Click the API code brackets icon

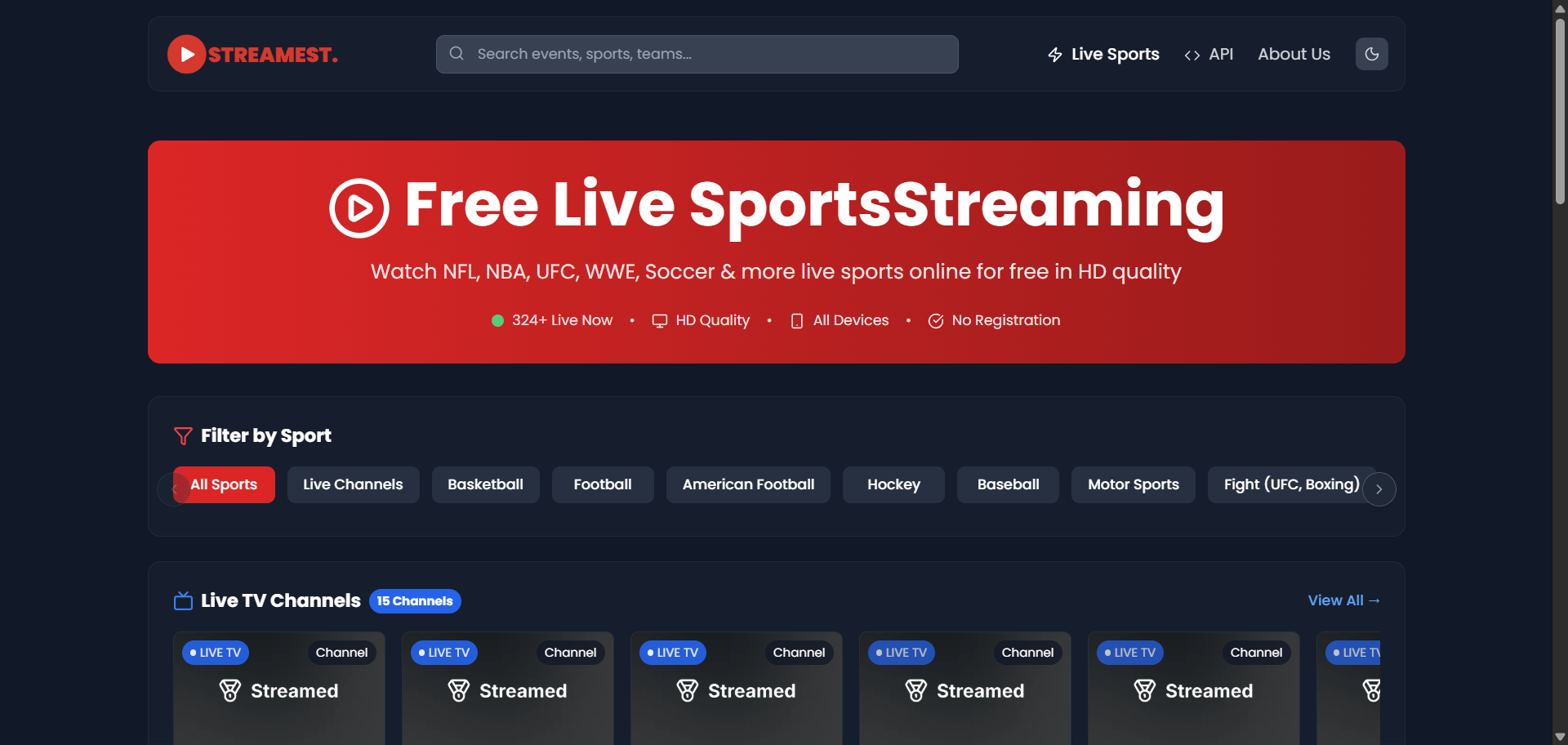coord(1192,55)
